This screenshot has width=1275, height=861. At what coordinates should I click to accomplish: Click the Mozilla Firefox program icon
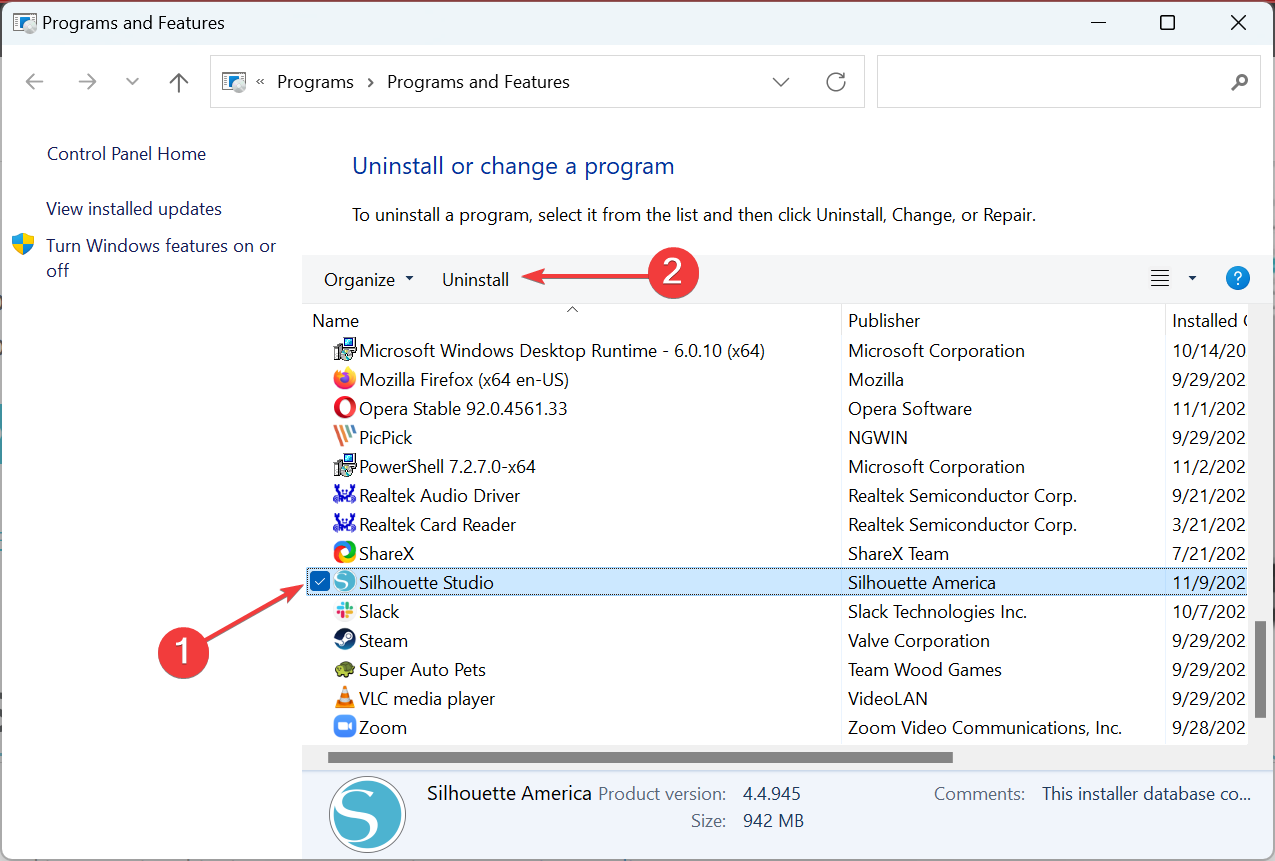344,380
